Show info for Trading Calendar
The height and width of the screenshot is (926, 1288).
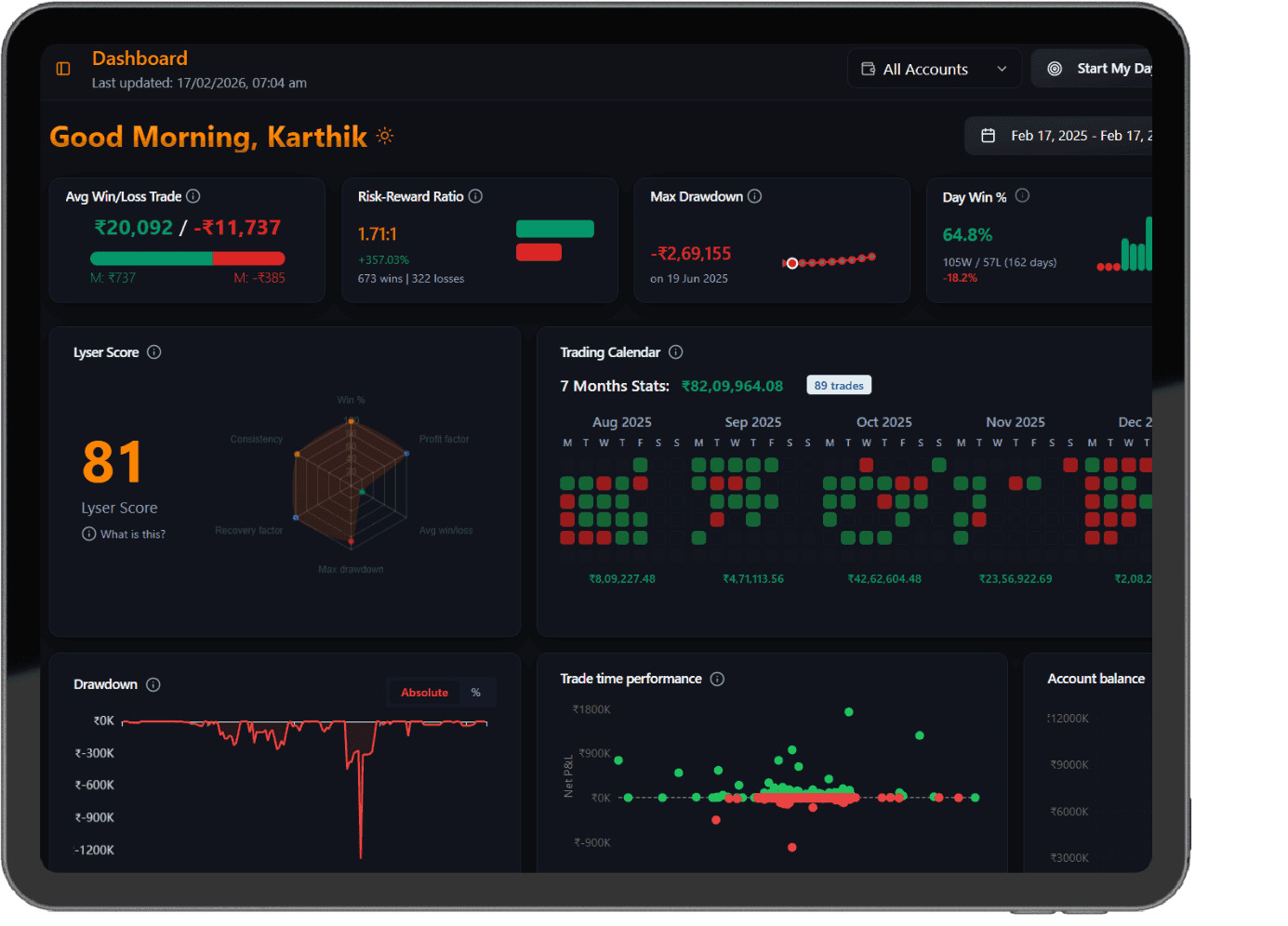pos(676,352)
